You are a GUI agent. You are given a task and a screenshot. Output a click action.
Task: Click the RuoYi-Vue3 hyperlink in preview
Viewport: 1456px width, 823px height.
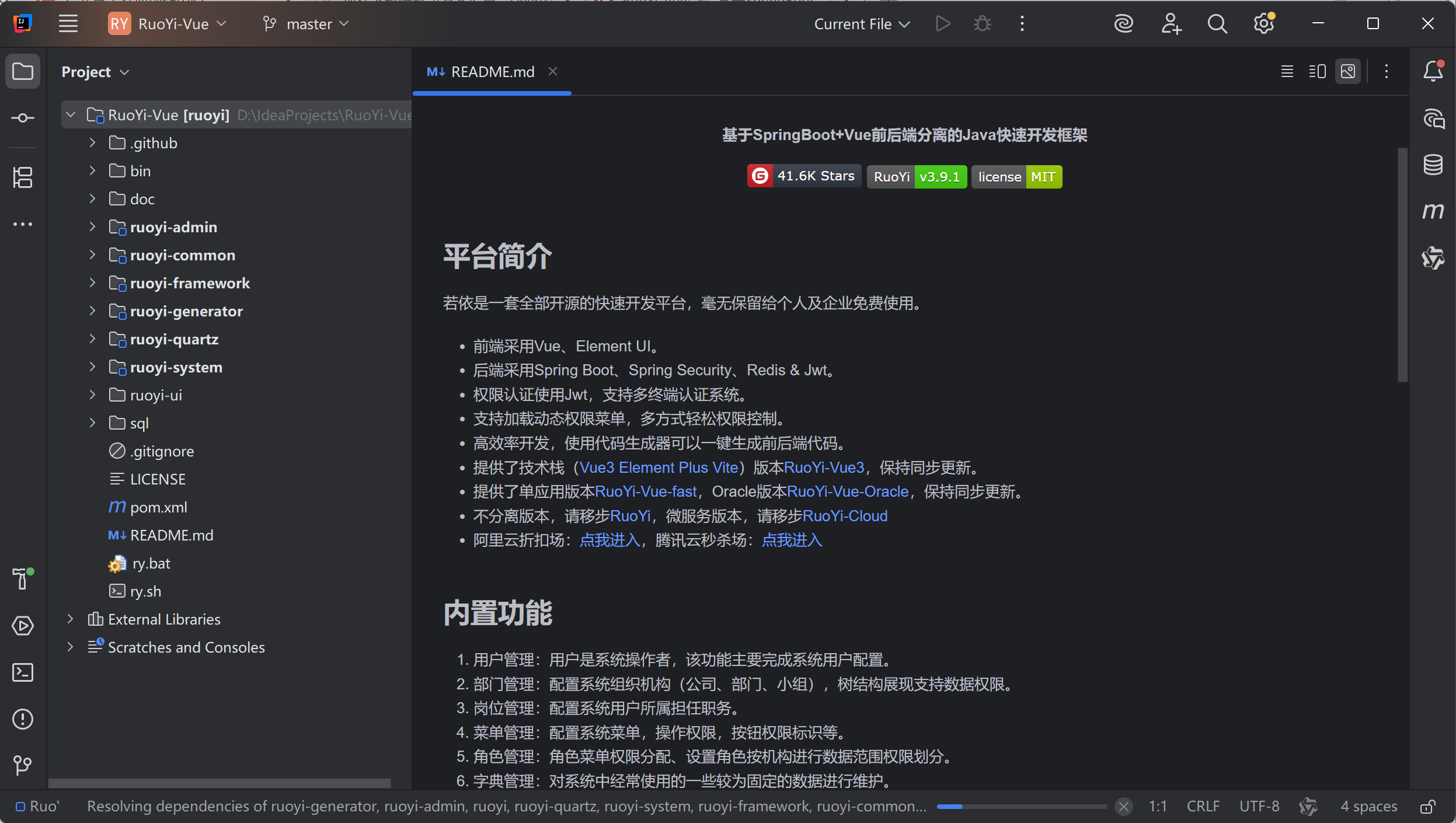[x=824, y=468]
